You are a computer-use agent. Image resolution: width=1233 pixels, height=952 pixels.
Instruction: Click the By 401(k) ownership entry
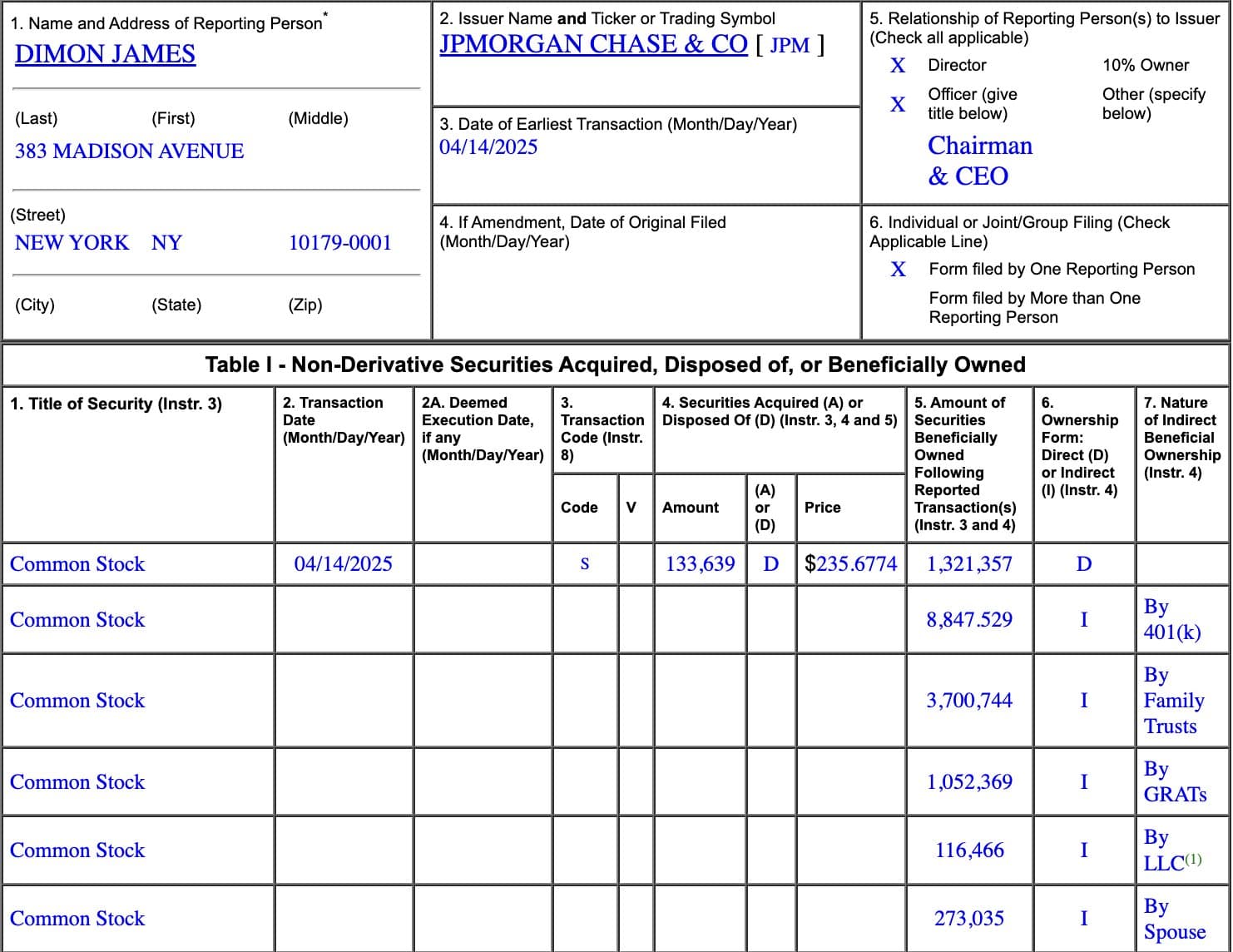pyautogui.click(x=1171, y=619)
